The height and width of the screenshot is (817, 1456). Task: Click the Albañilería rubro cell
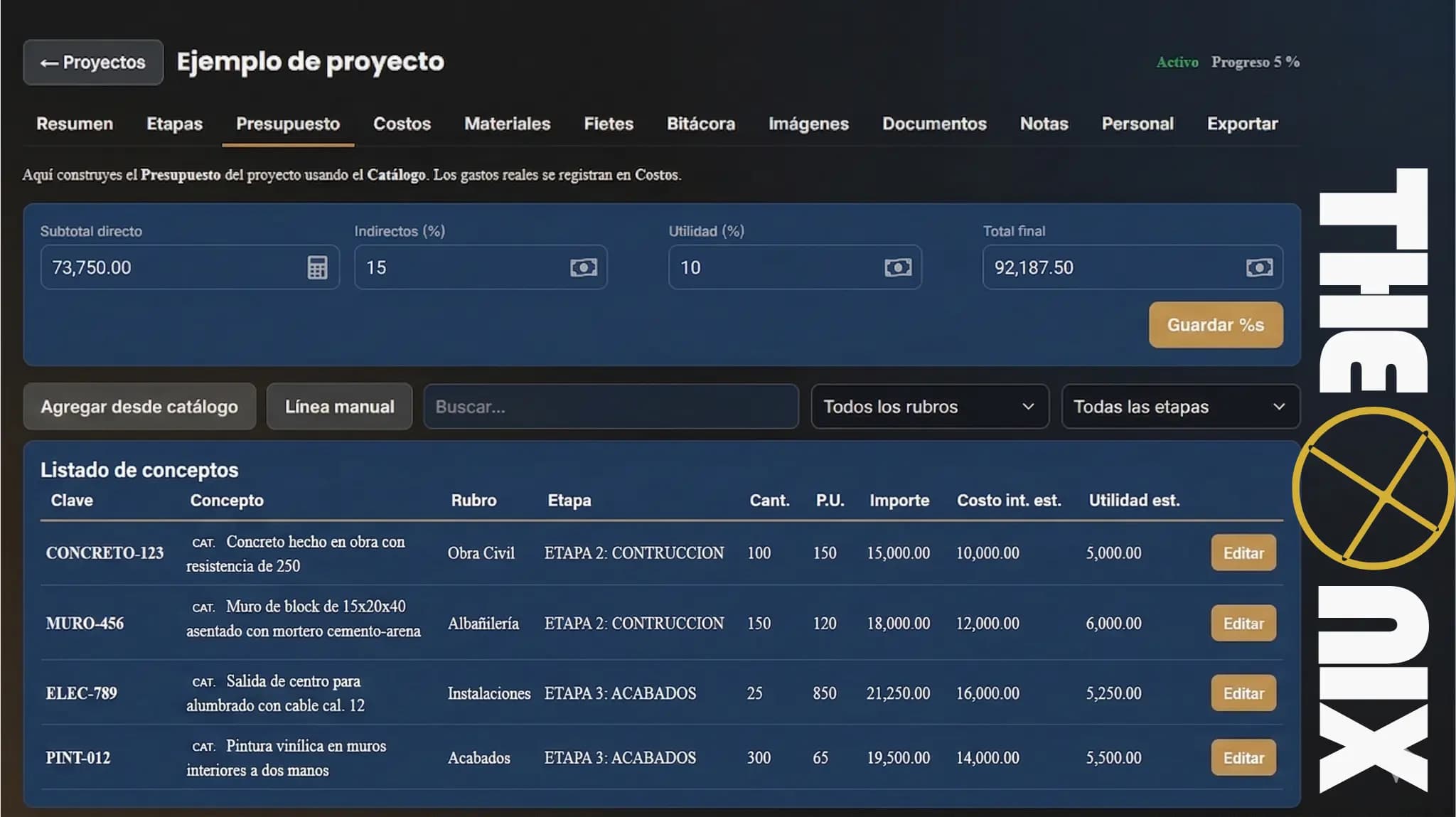click(483, 624)
